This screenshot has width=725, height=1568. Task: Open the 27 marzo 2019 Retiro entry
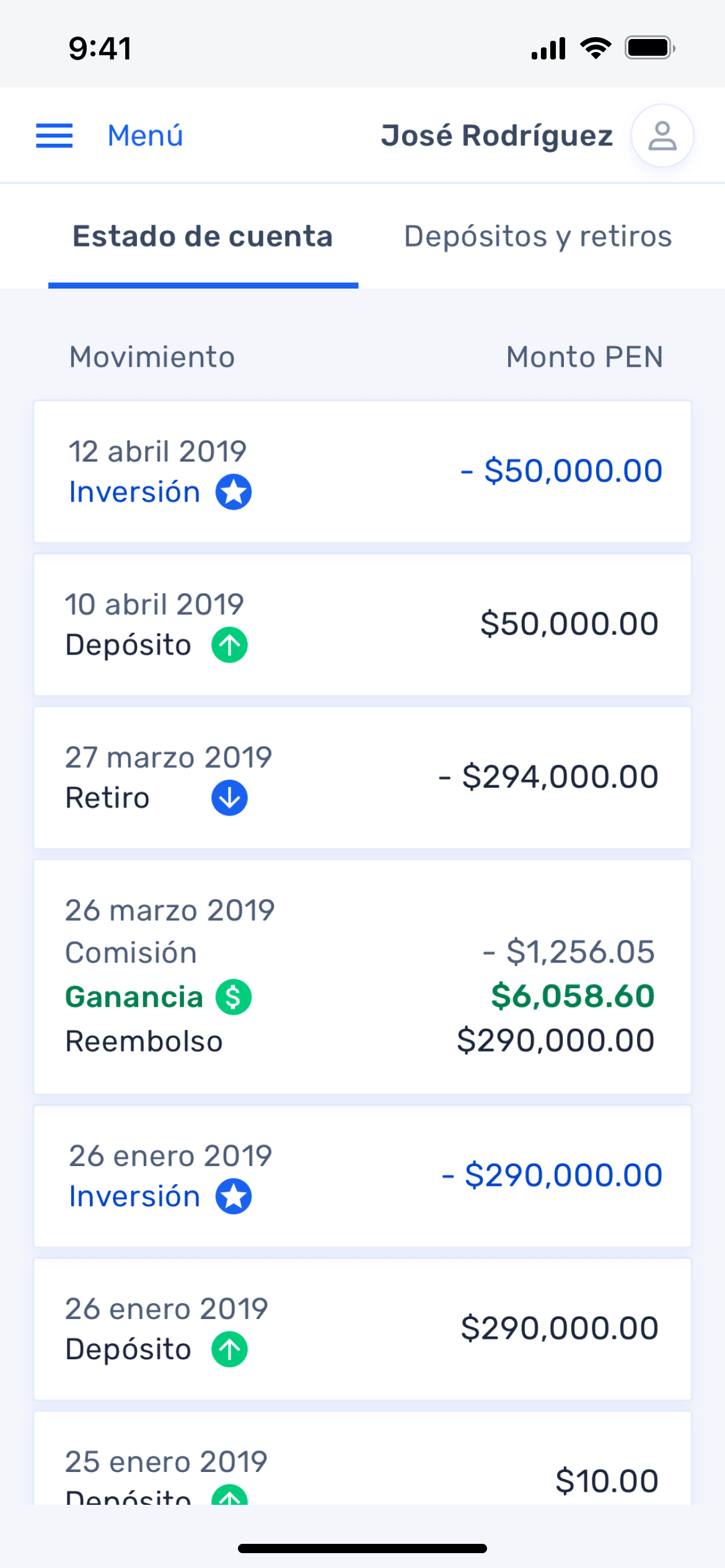tap(362, 778)
